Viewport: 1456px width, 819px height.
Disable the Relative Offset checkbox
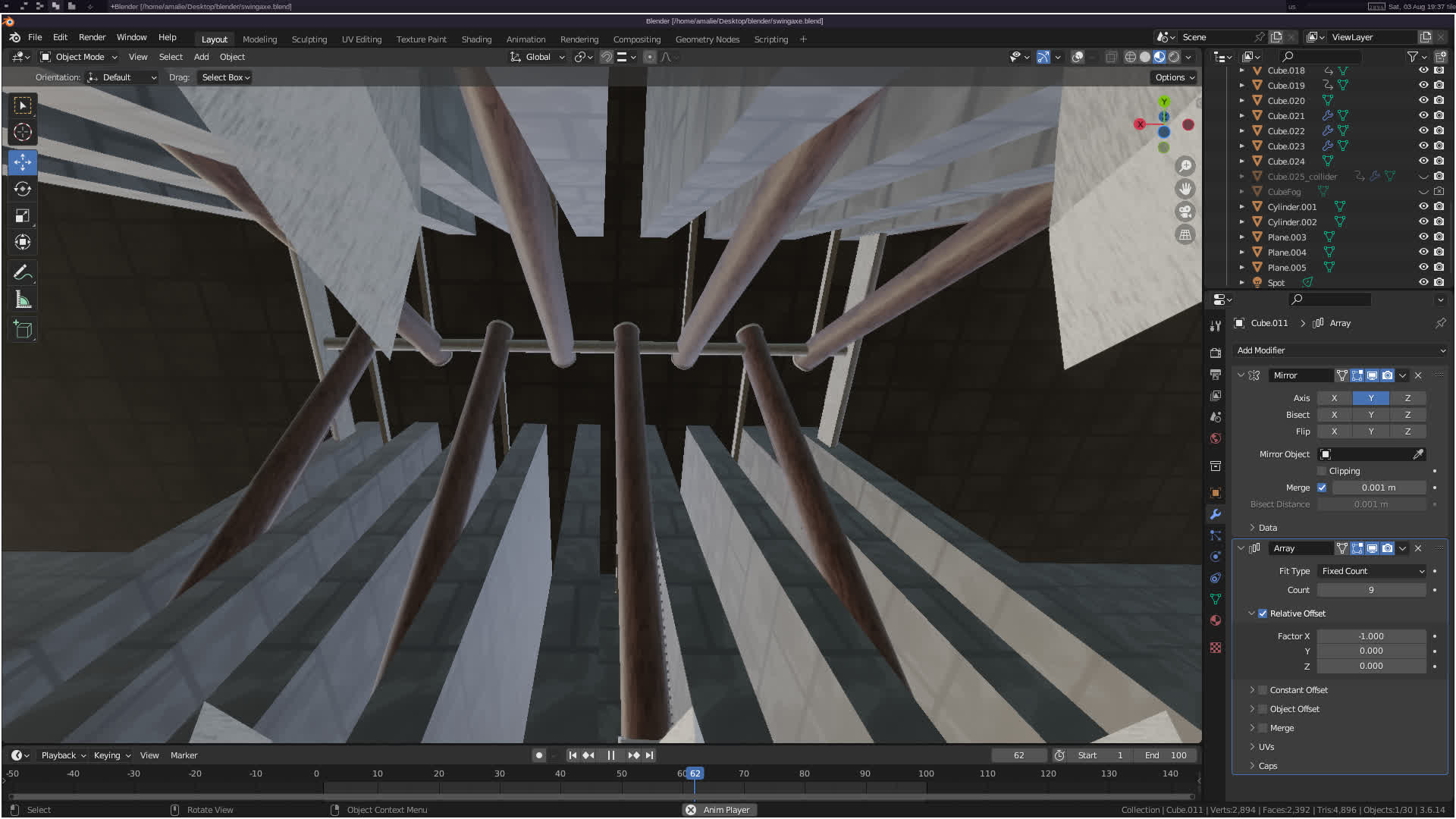(x=1263, y=613)
